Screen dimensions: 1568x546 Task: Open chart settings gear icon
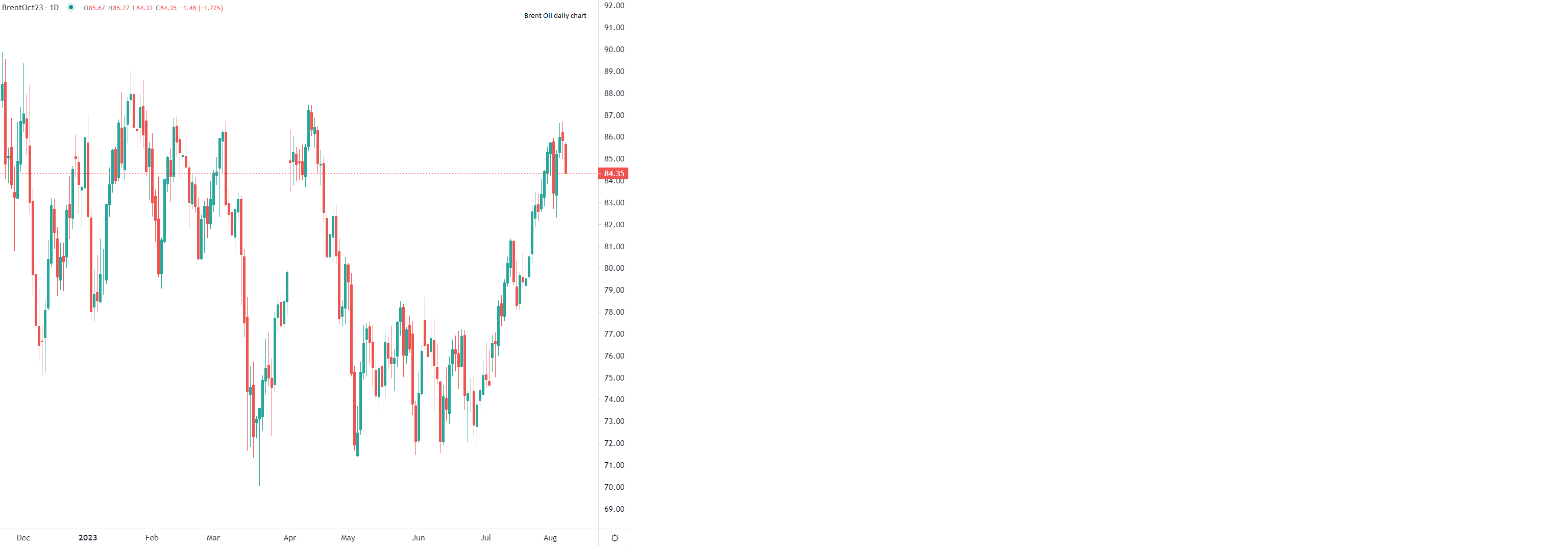coord(614,538)
